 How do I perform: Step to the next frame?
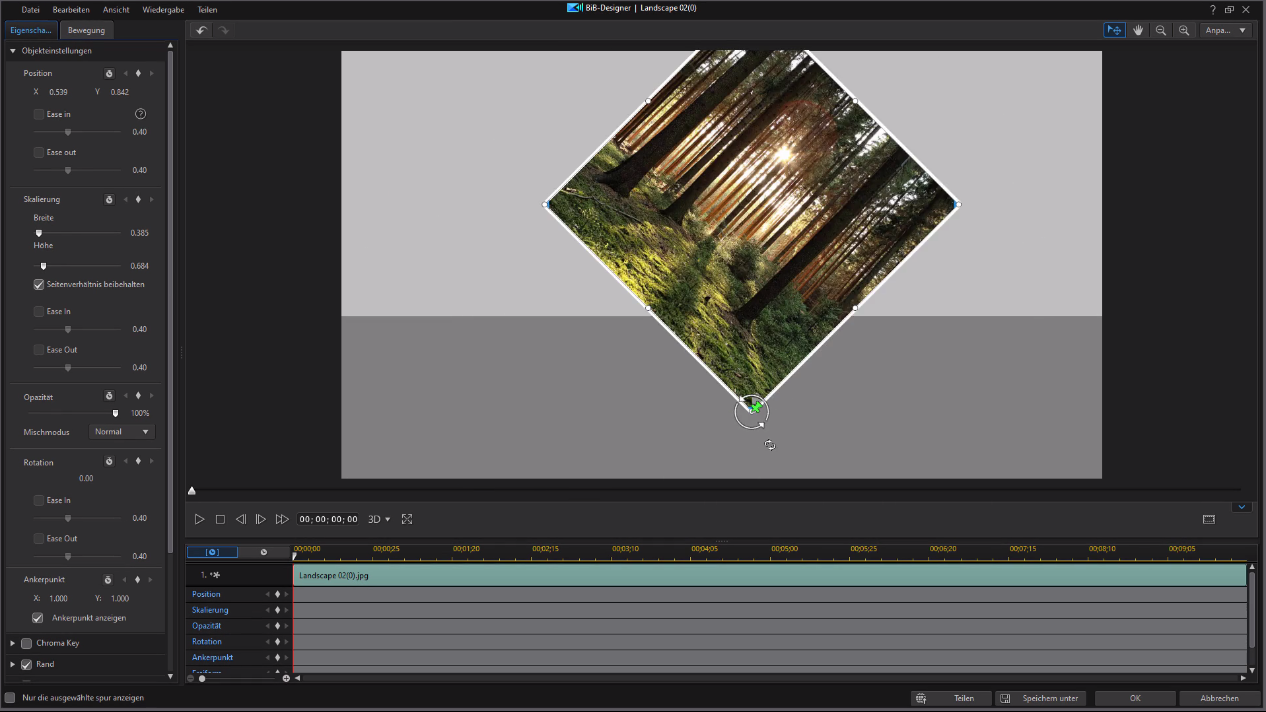pyautogui.click(x=260, y=519)
